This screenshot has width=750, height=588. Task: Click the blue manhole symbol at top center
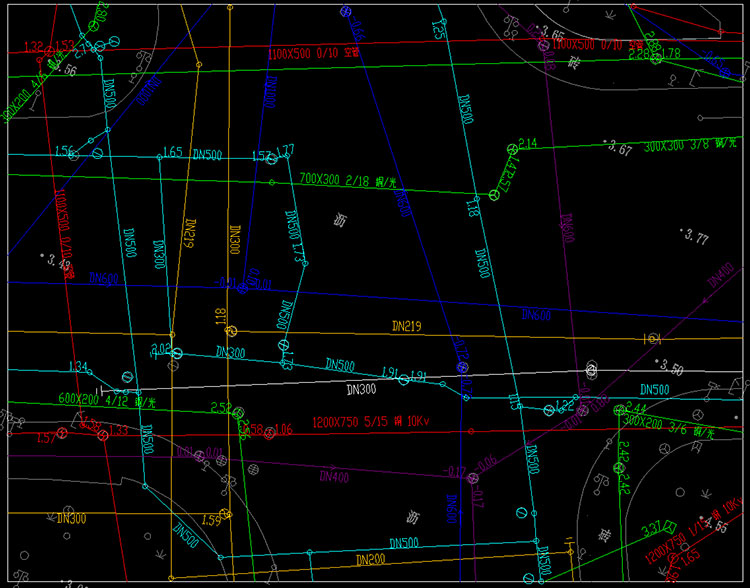pos(346,12)
